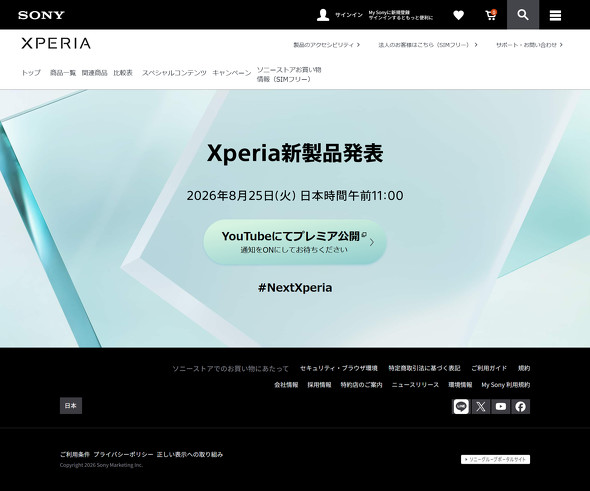Viewport: 590px width, 491px height.
Task: Select the 関連商品 nav item
Action: [94, 73]
